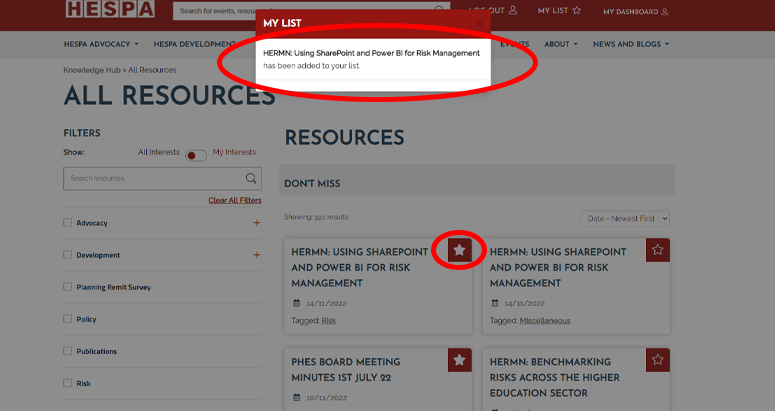The width and height of the screenshot is (775, 411).
Task: Open My List in header
Action: 559,10
